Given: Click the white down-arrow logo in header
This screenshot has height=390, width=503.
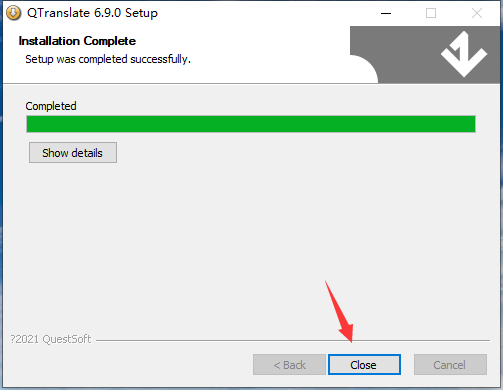Looking at the screenshot, I should 464,54.
